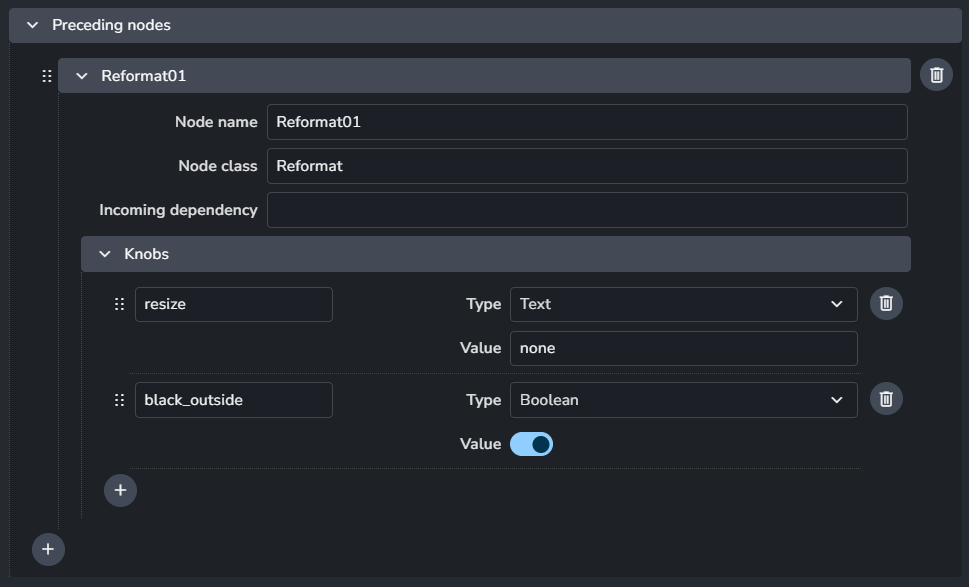
Task: Remove the black_outside knob via trash icon
Action: point(886,400)
